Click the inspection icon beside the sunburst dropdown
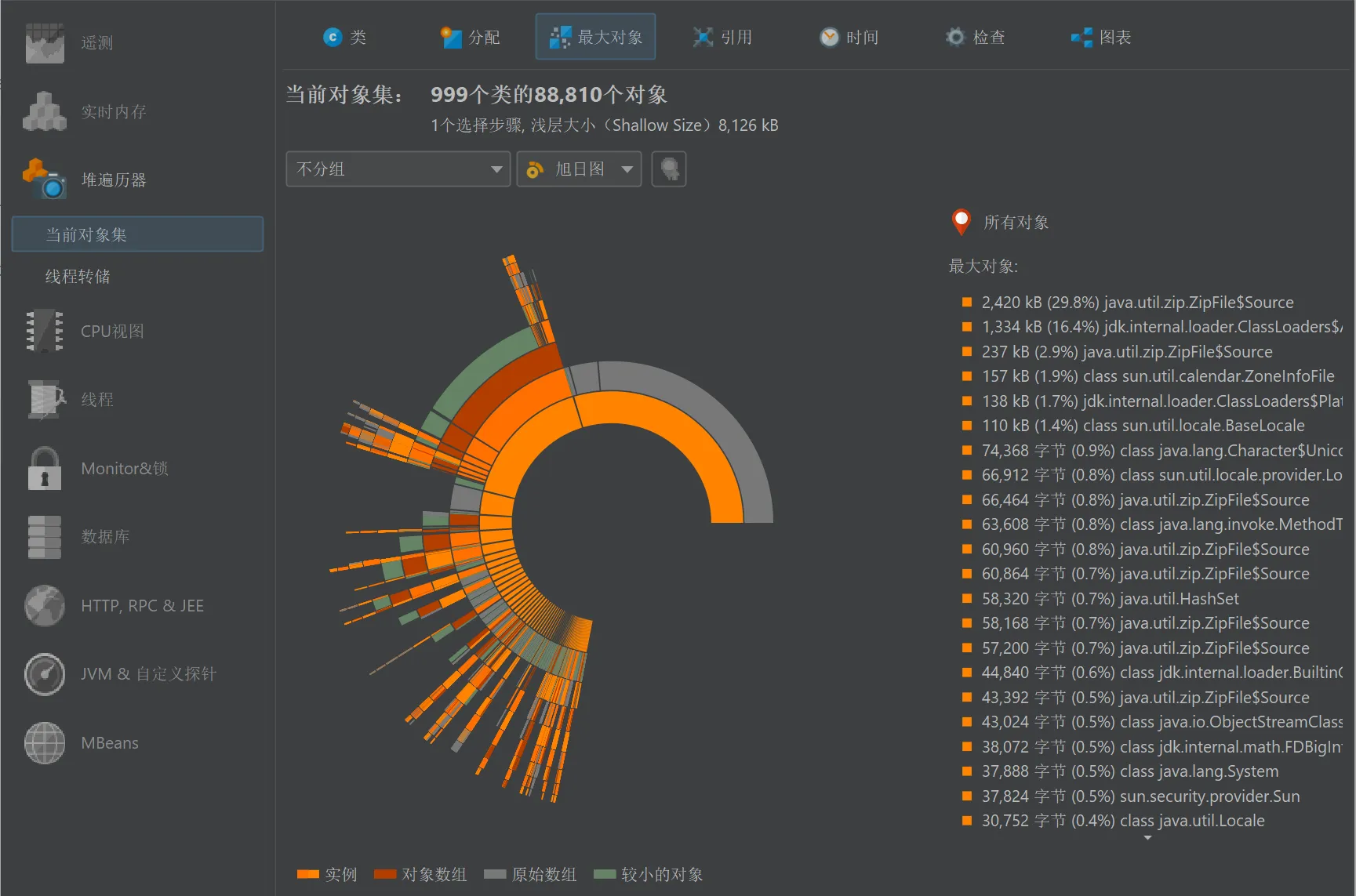The height and width of the screenshot is (896, 1356). tap(668, 169)
